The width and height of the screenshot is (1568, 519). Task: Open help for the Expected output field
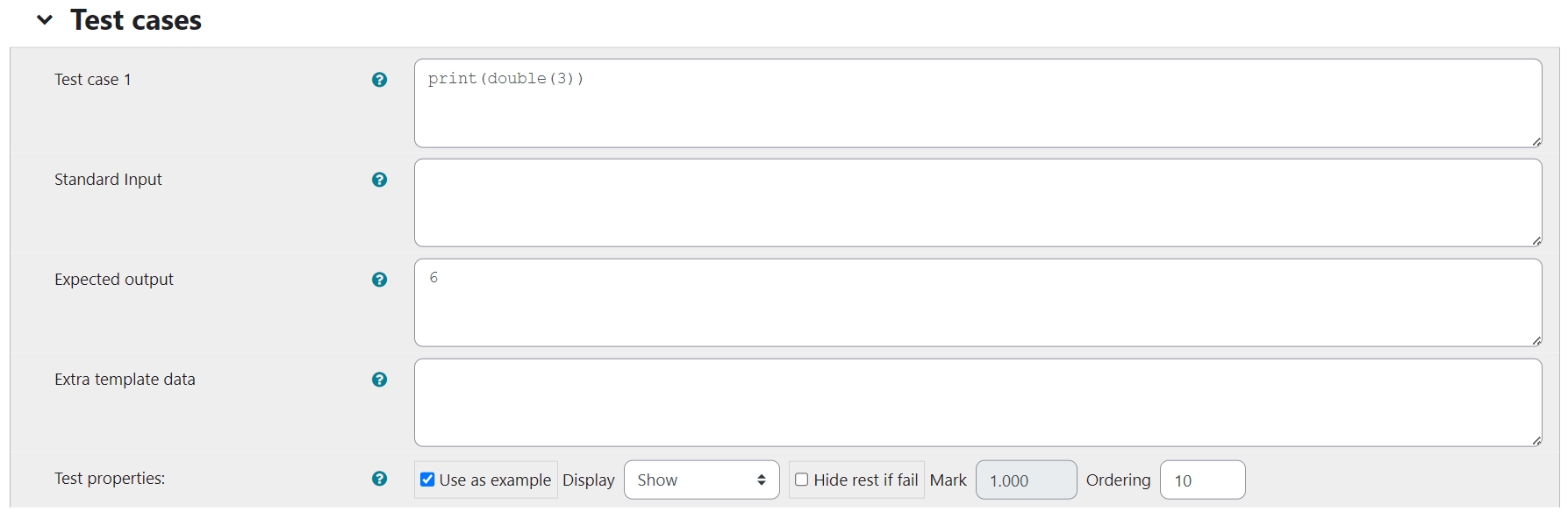379,280
